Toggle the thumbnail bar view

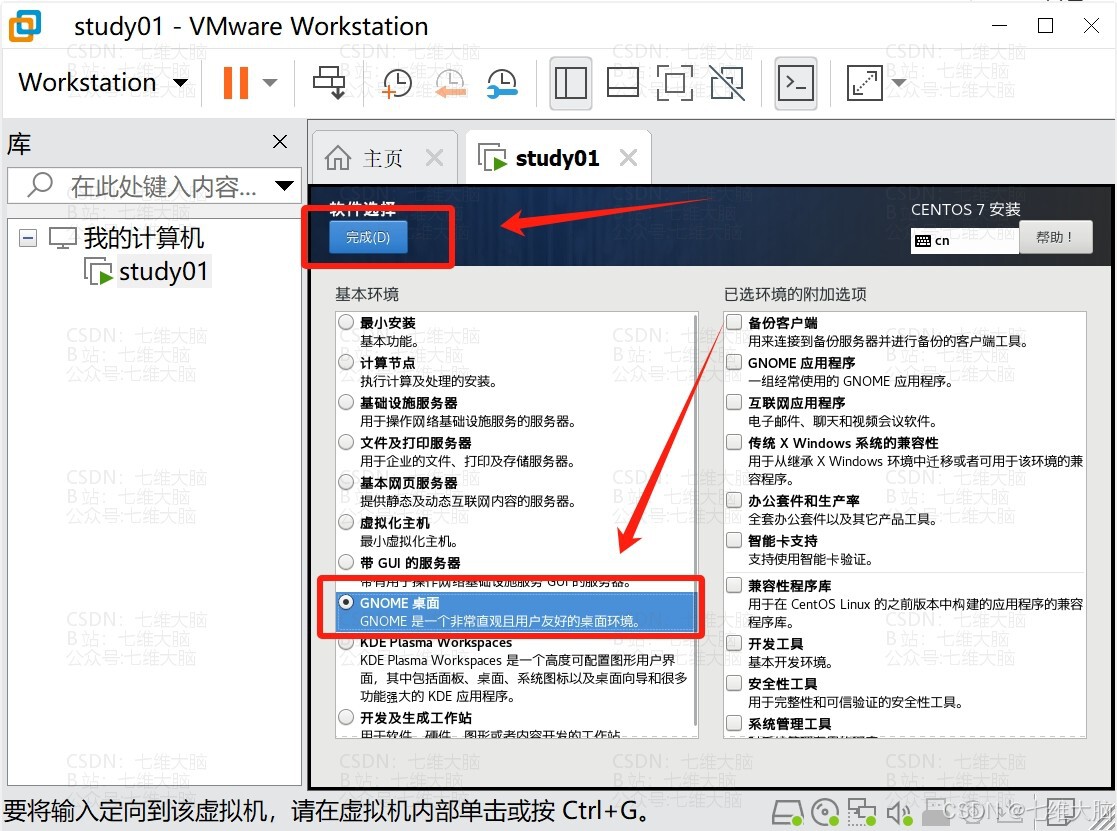click(623, 83)
